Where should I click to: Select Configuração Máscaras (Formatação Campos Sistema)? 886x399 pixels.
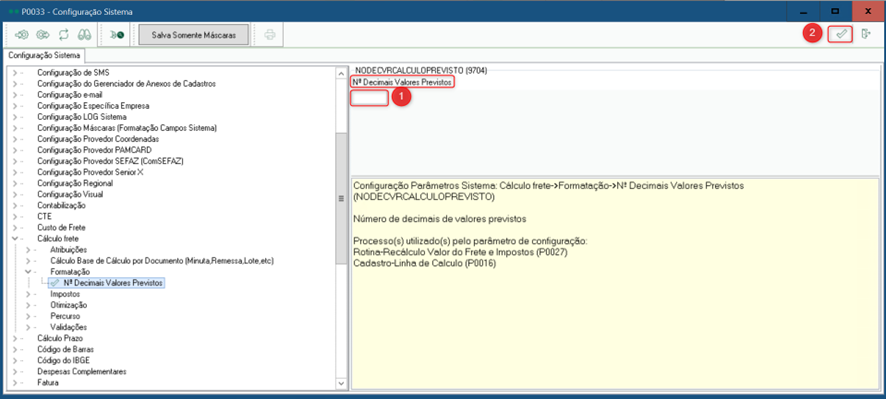point(127,128)
